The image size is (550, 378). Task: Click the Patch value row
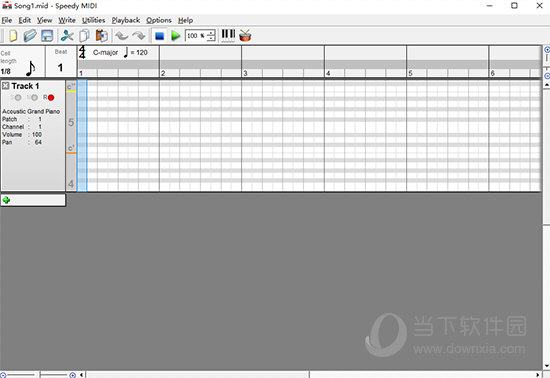click(x=22, y=119)
